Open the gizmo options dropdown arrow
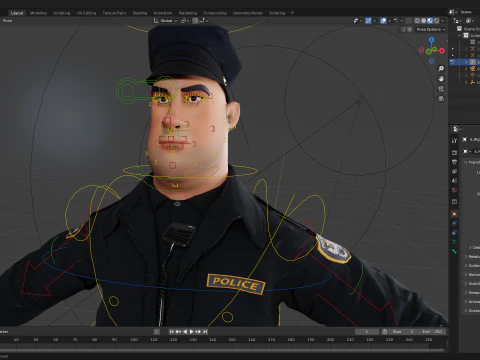 375,21
